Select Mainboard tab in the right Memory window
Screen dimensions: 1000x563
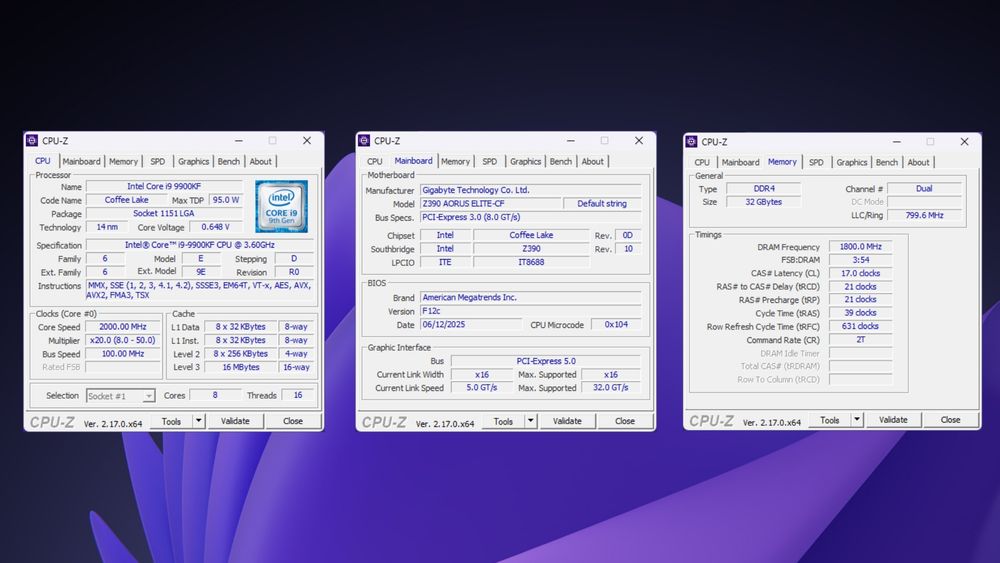pyautogui.click(x=740, y=163)
